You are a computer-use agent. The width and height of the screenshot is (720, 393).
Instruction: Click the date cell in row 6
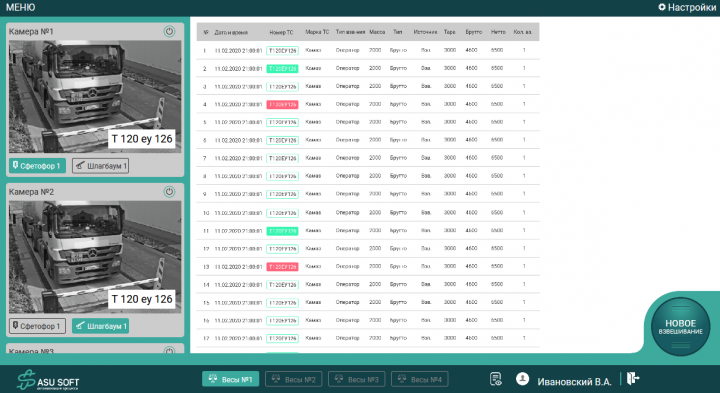point(238,140)
